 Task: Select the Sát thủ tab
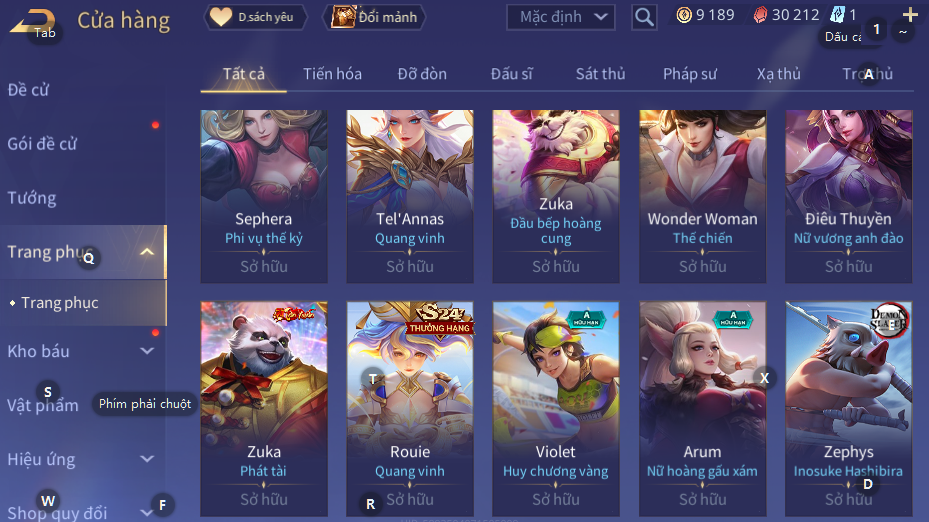click(x=600, y=74)
